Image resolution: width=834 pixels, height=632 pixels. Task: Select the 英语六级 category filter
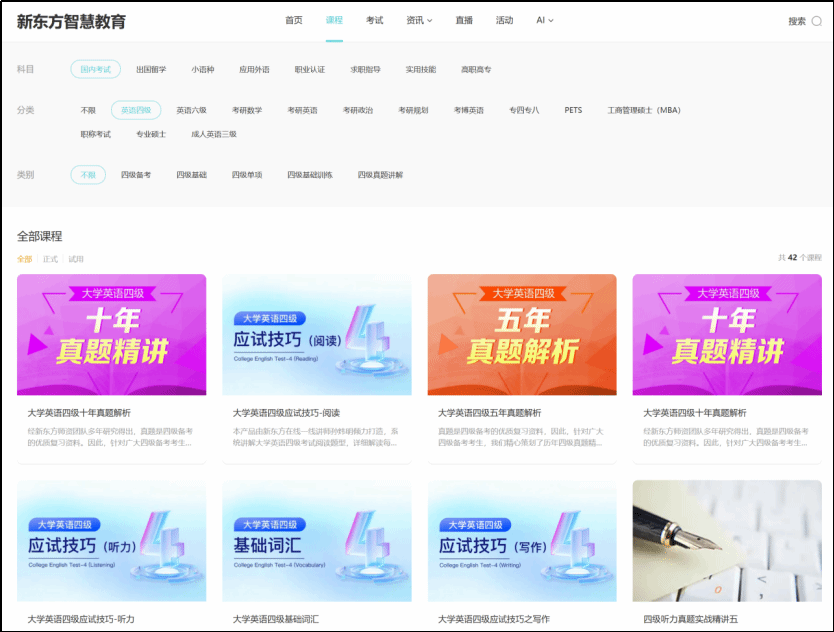pos(191,110)
